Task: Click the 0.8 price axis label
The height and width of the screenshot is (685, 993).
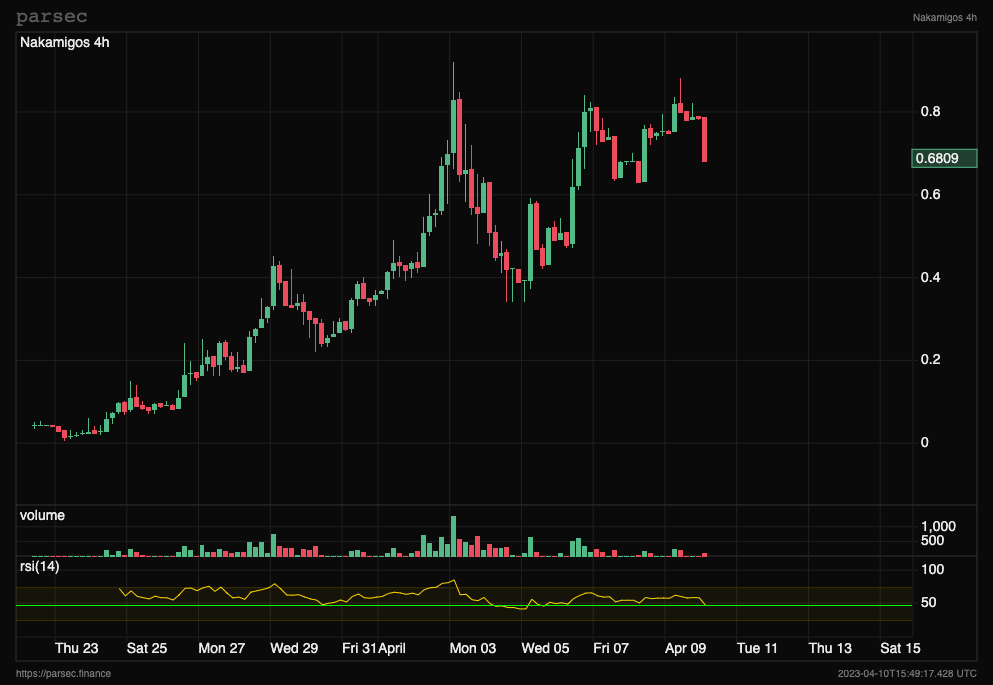Action: click(x=930, y=111)
